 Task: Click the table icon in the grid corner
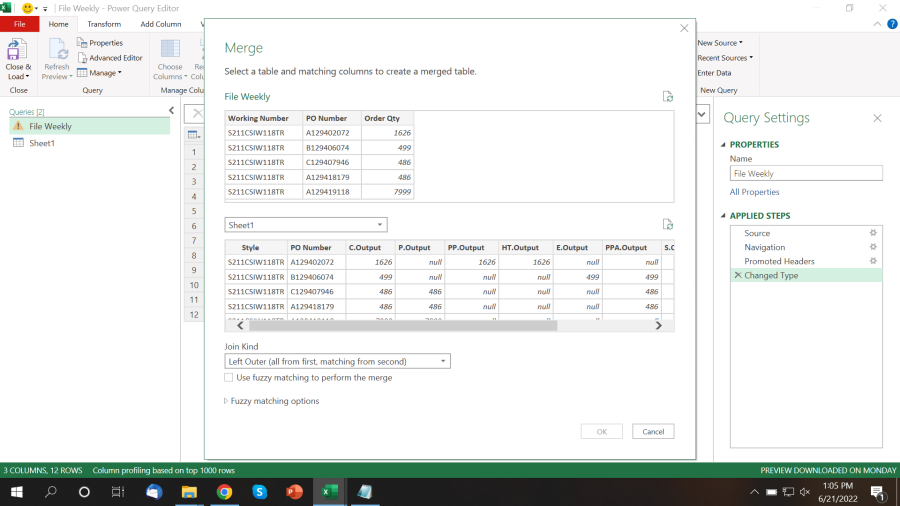(x=193, y=135)
